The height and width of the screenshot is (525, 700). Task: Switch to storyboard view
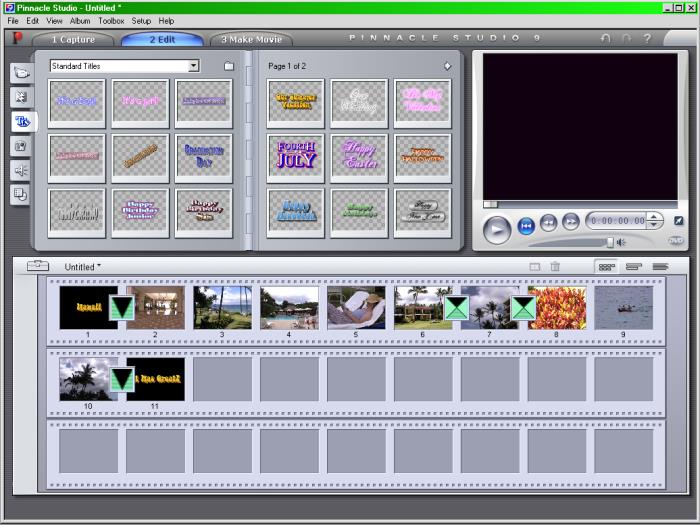606,267
